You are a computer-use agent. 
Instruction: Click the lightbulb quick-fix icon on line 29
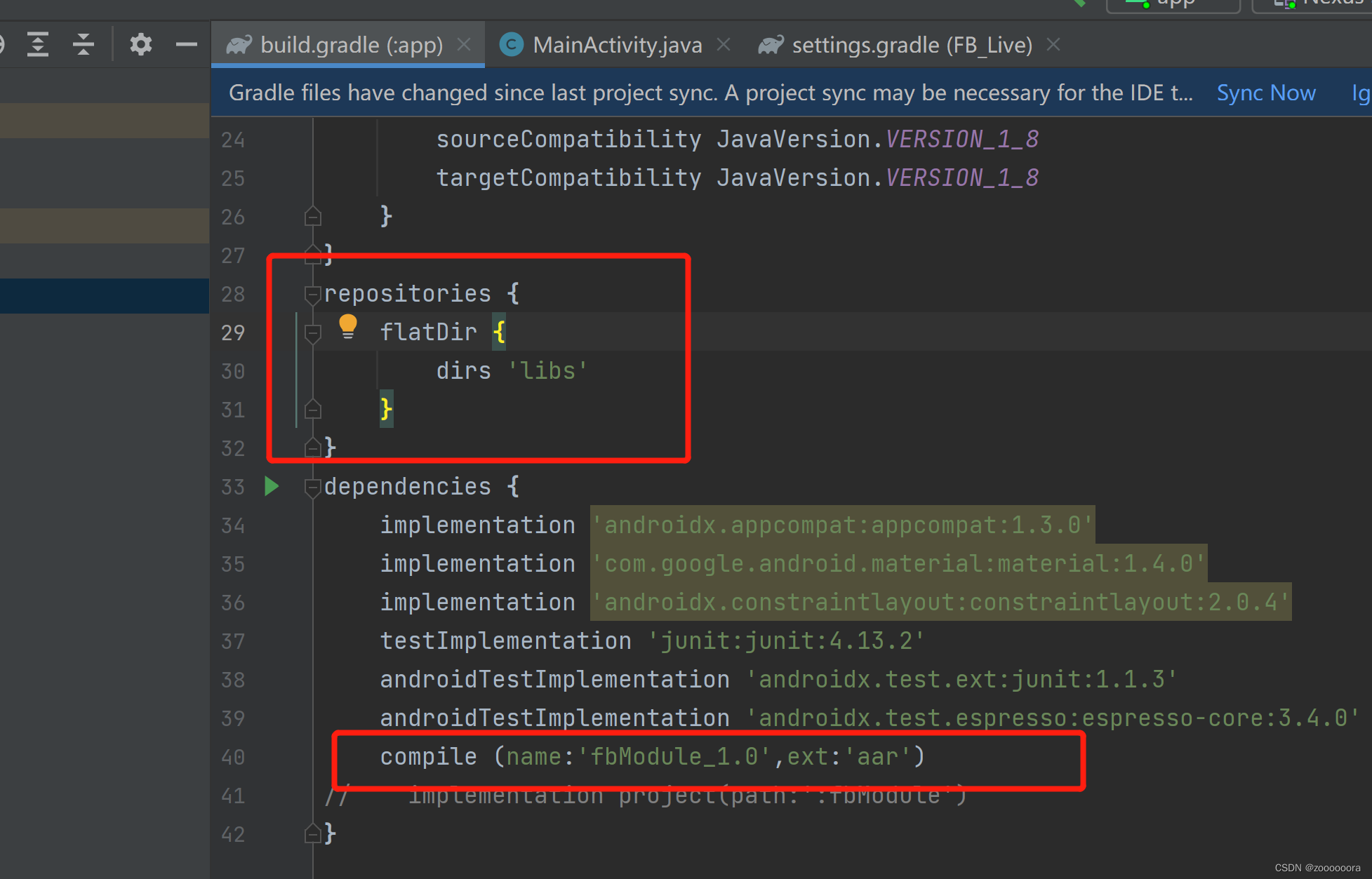point(348,327)
